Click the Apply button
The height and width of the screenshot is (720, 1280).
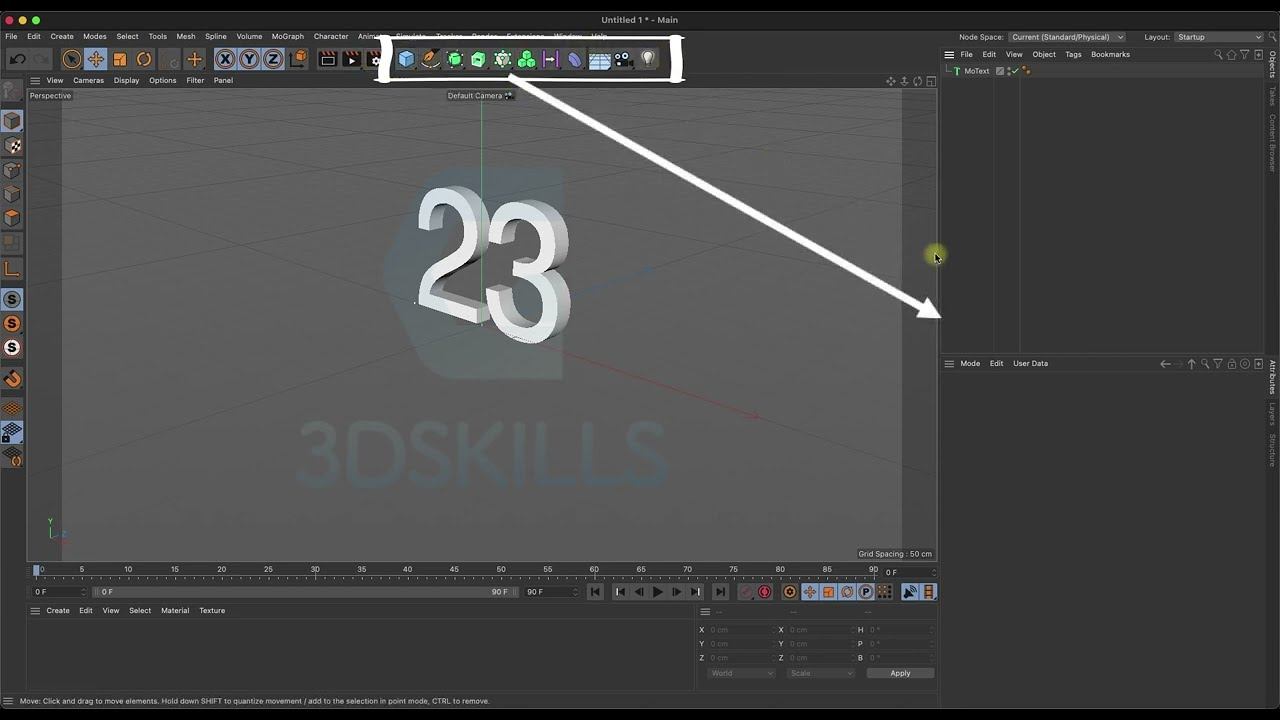(900, 673)
